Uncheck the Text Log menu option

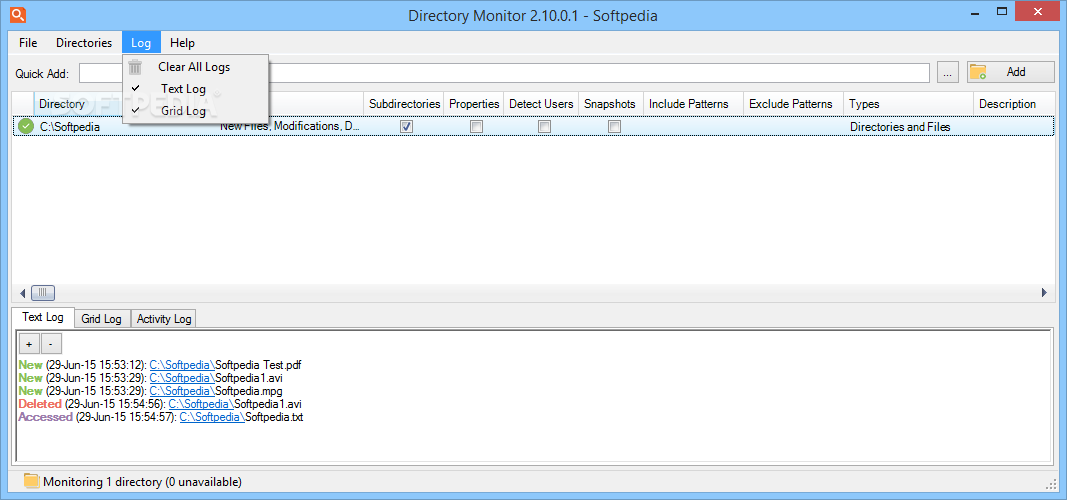195,88
